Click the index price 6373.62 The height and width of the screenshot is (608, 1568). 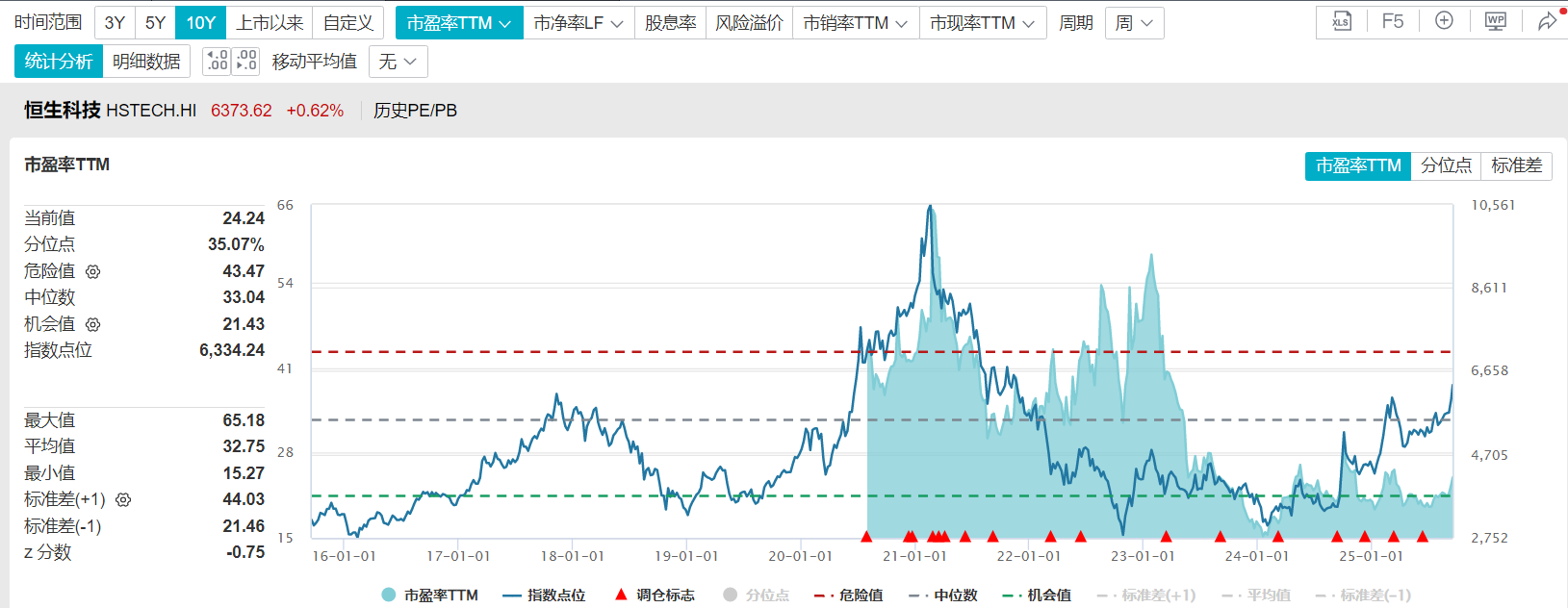242,111
